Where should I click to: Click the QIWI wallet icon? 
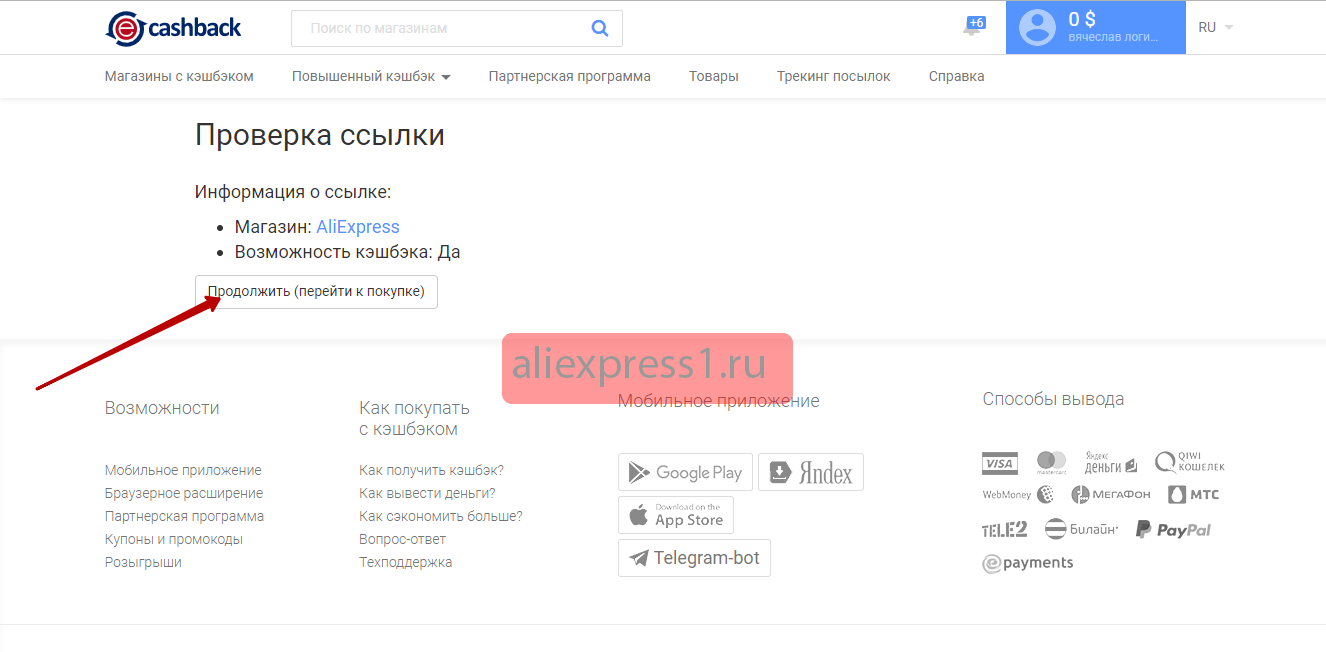[x=1189, y=462]
